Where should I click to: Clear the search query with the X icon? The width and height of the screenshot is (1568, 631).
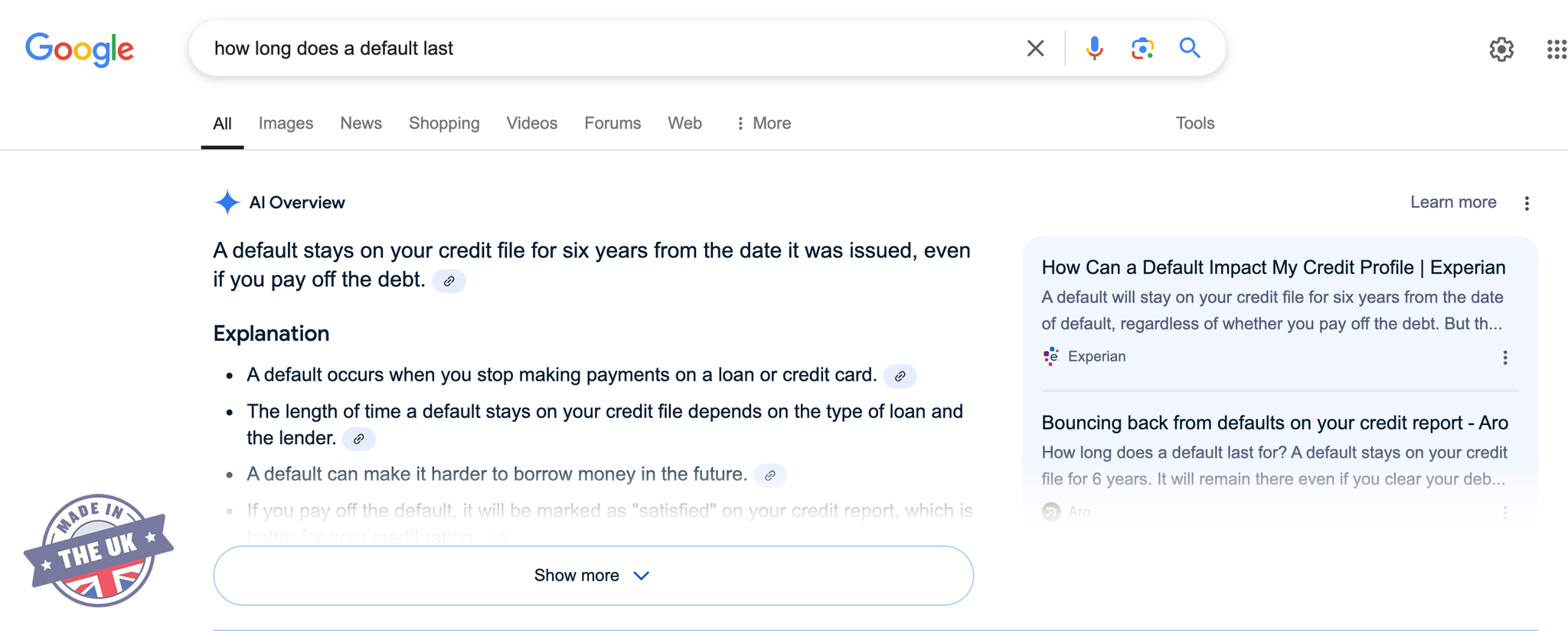click(1035, 48)
